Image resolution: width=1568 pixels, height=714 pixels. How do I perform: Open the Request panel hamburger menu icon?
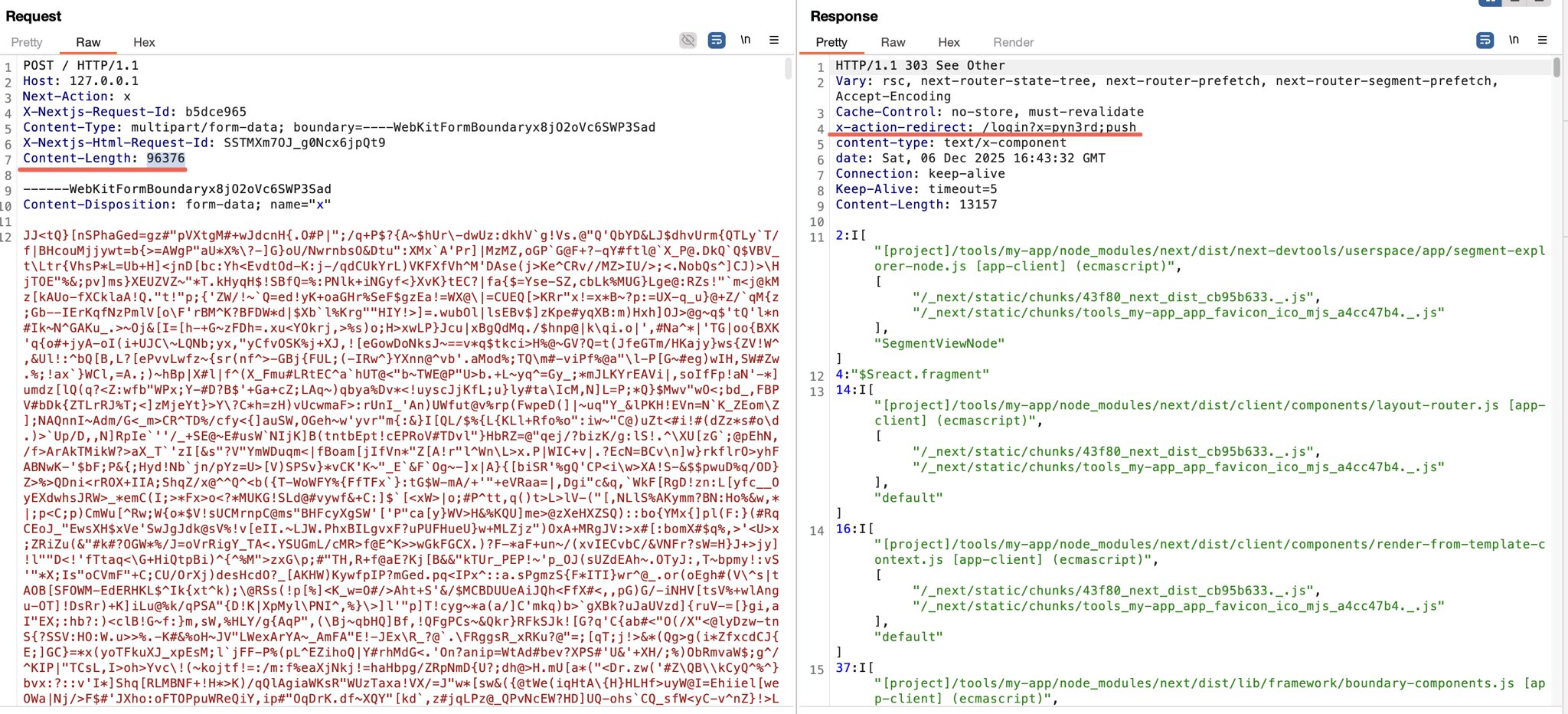click(775, 40)
